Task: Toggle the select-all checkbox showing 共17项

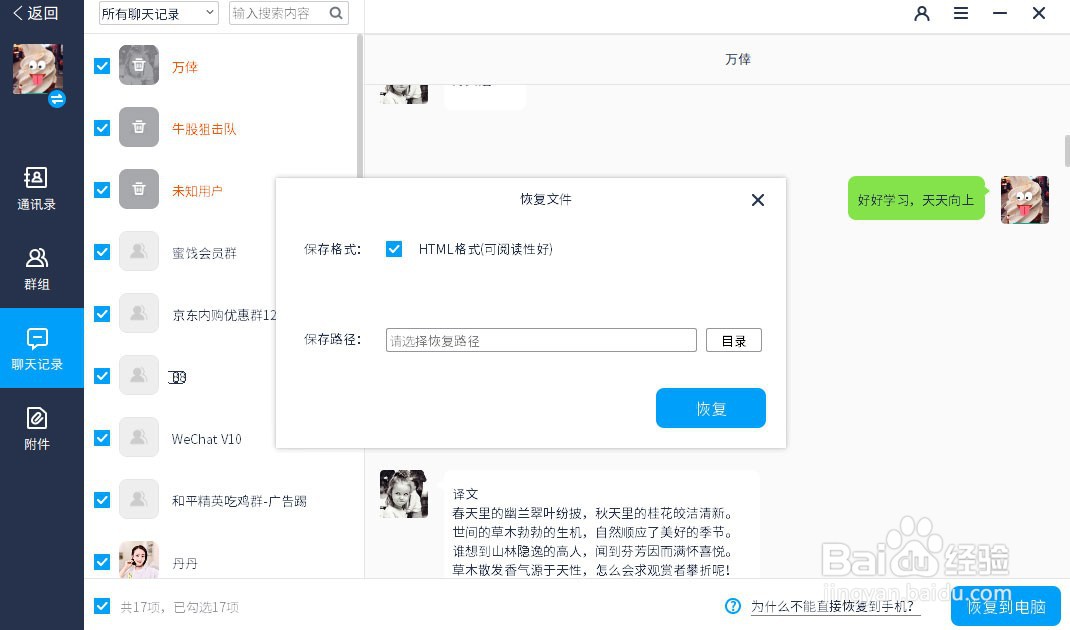Action: (x=101, y=605)
